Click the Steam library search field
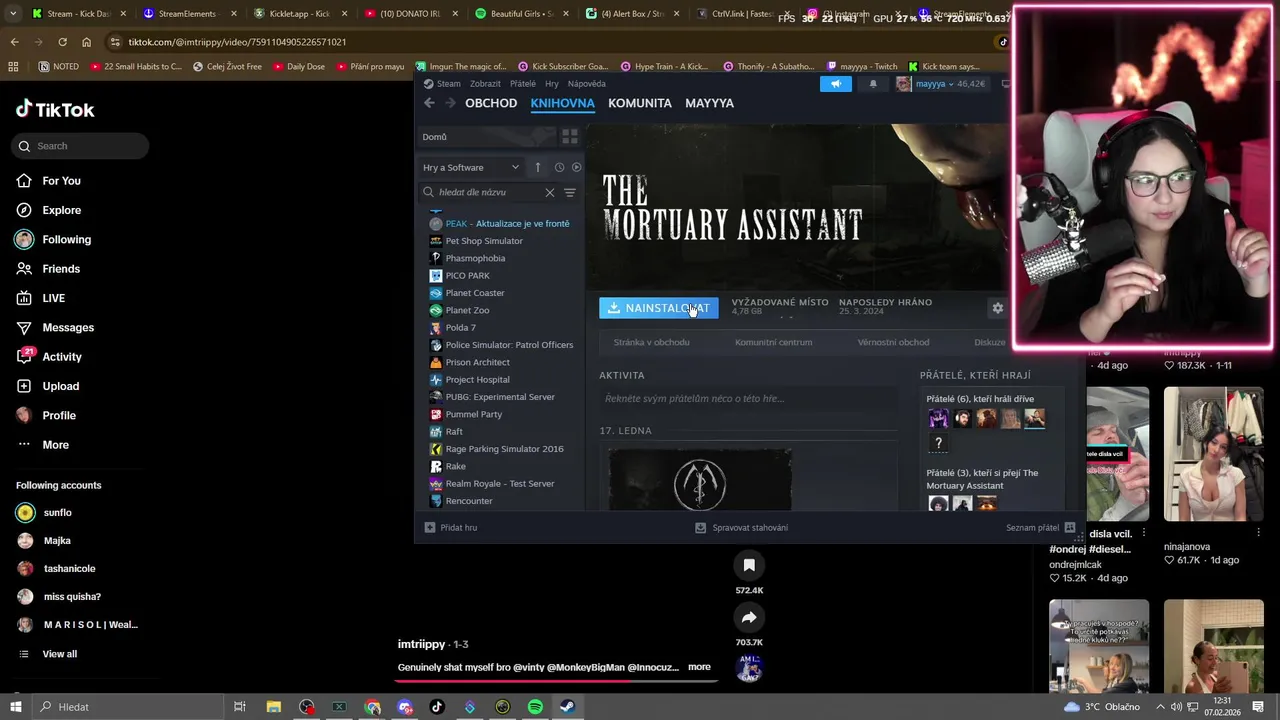 [486, 192]
